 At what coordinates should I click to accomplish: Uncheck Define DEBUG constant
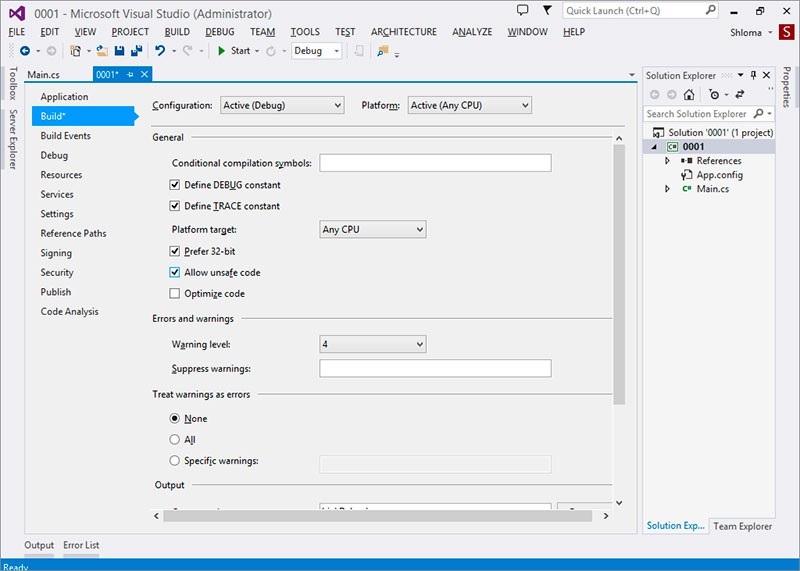point(174,185)
